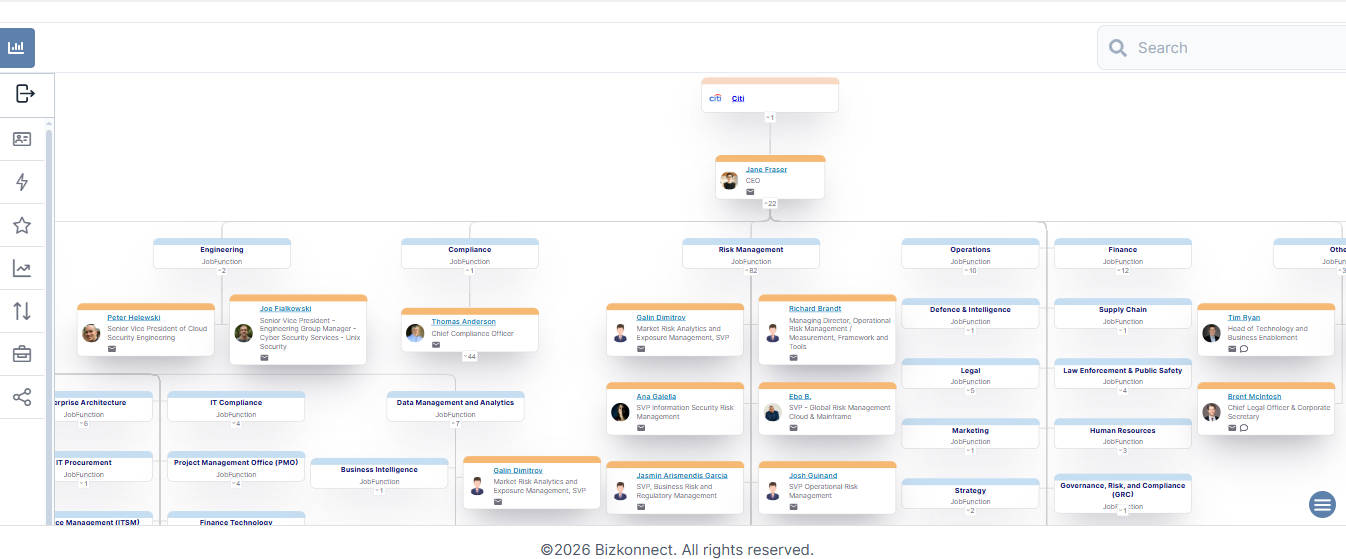Image resolution: width=1346 pixels, height=559 pixels.
Task: Select the Project Management Office (PMO) title
Action: click(x=236, y=463)
